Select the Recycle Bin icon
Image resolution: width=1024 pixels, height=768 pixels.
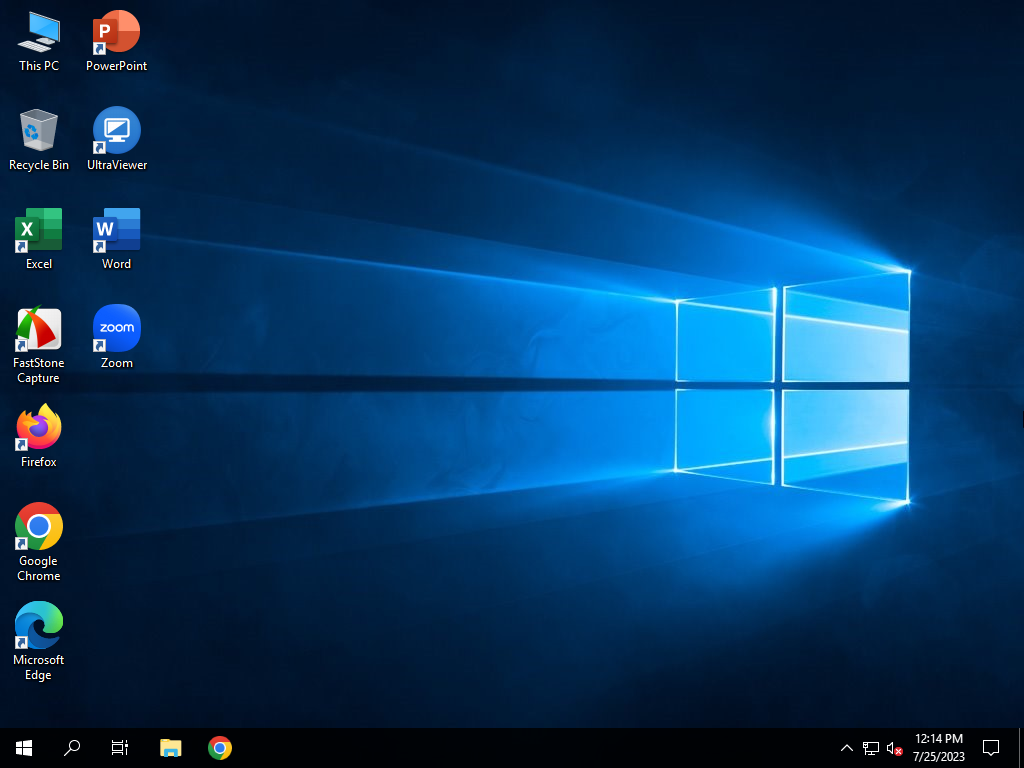coord(39,140)
